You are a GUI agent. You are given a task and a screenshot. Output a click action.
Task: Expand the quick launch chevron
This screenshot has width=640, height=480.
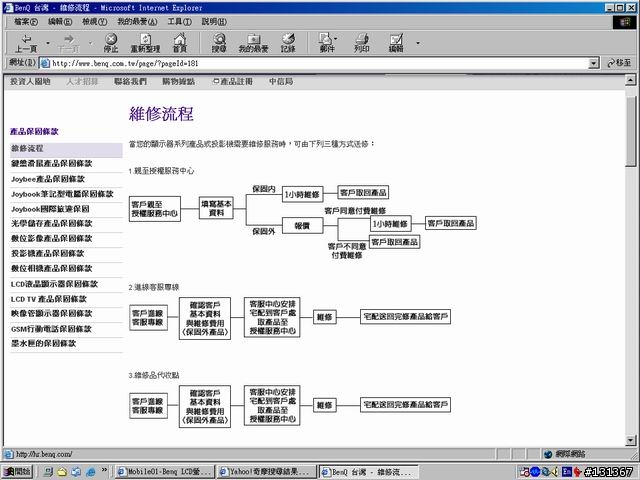click(x=104, y=470)
